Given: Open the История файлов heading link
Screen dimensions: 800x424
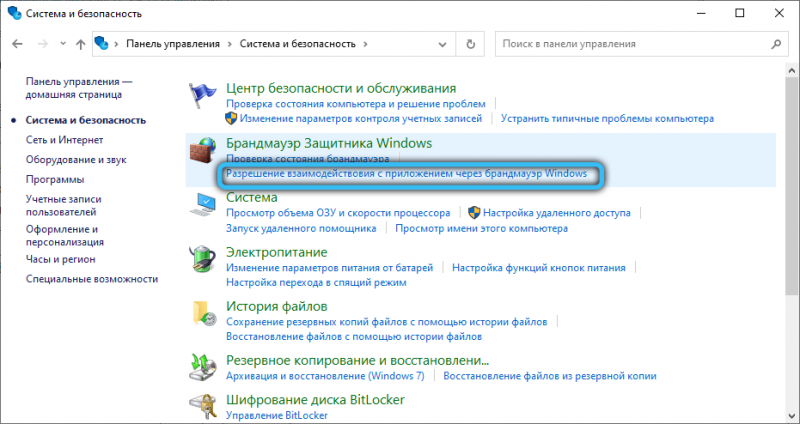Looking at the screenshot, I should 277,306.
